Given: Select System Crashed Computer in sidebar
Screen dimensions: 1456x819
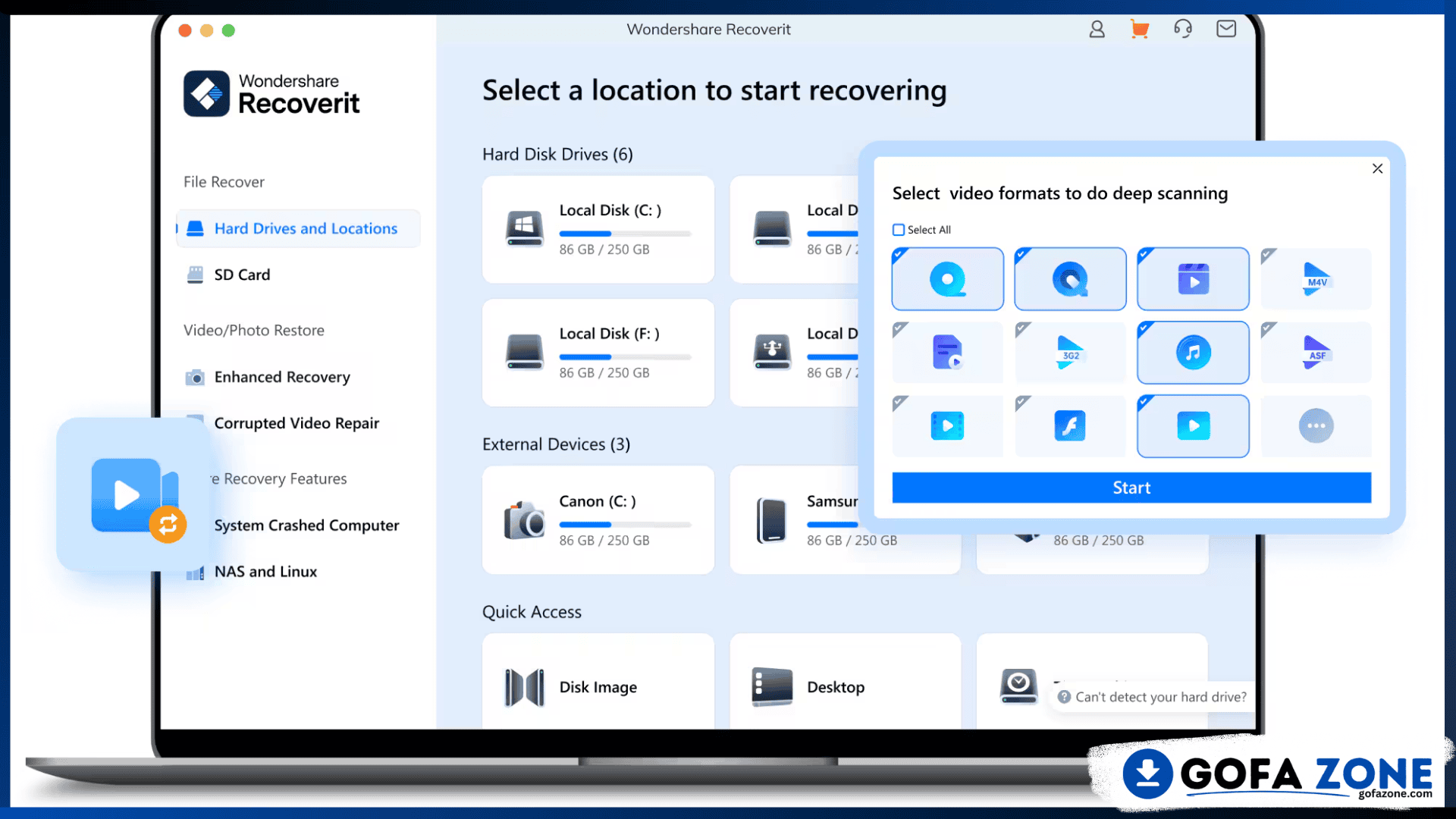Looking at the screenshot, I should click(x=306, y=525).
